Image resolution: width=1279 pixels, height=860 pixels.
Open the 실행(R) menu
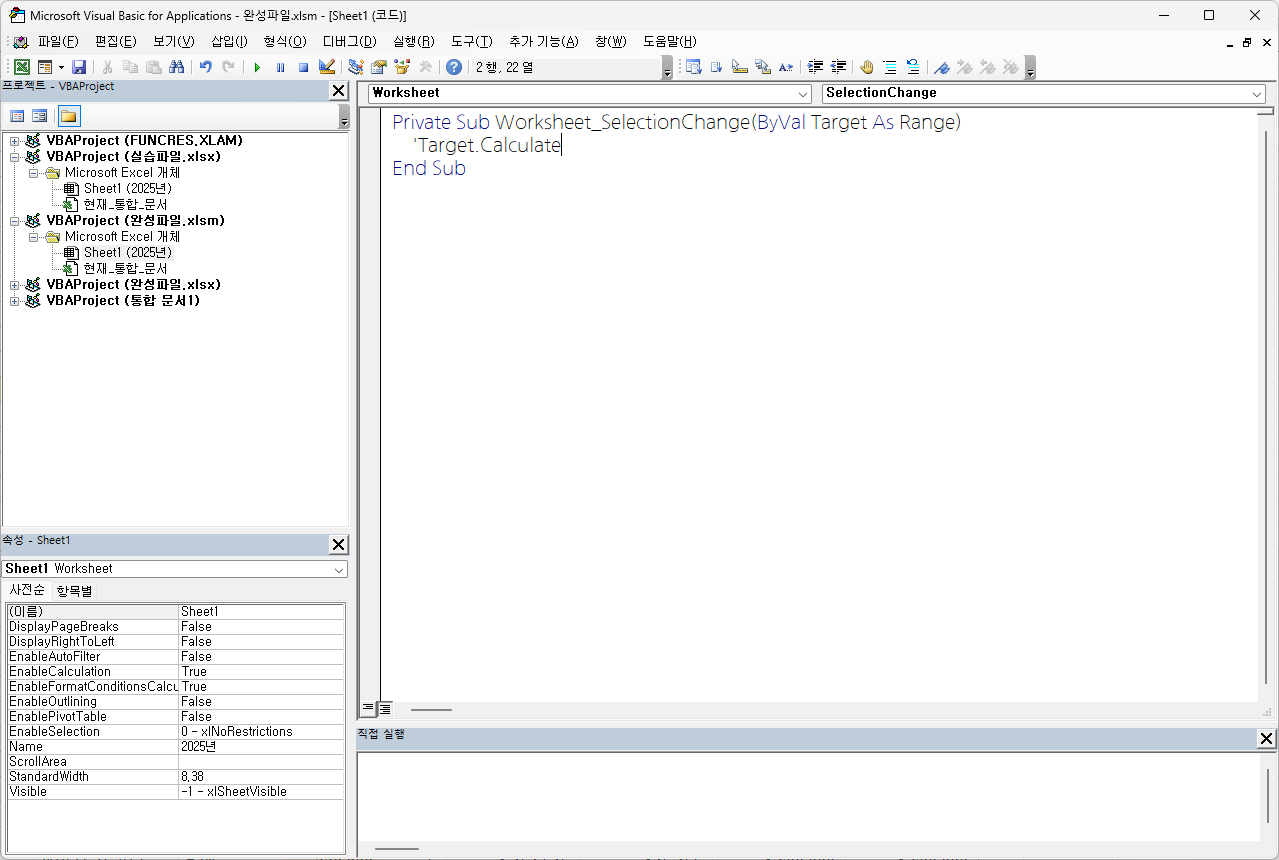(413, 41)
